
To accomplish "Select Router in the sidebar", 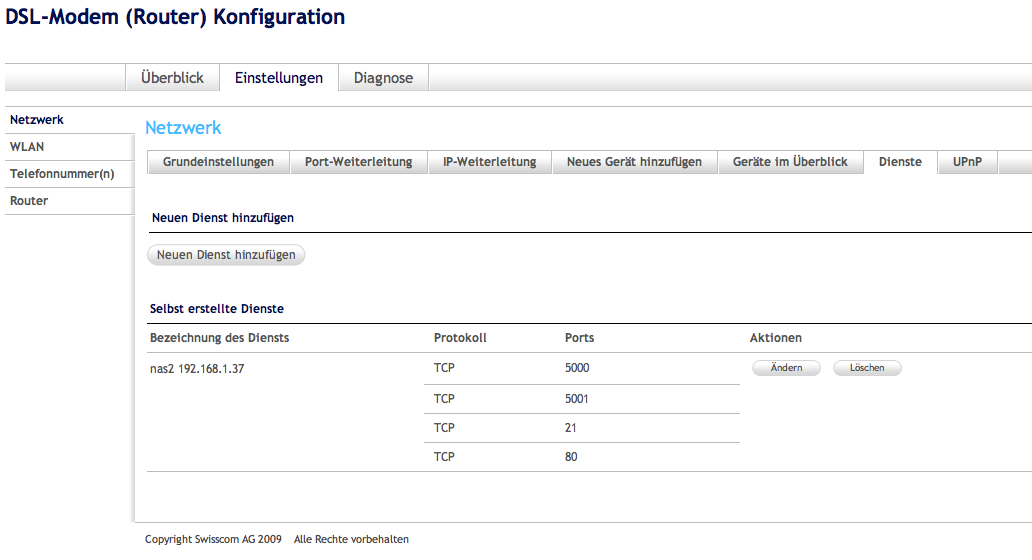I will 29,201.
